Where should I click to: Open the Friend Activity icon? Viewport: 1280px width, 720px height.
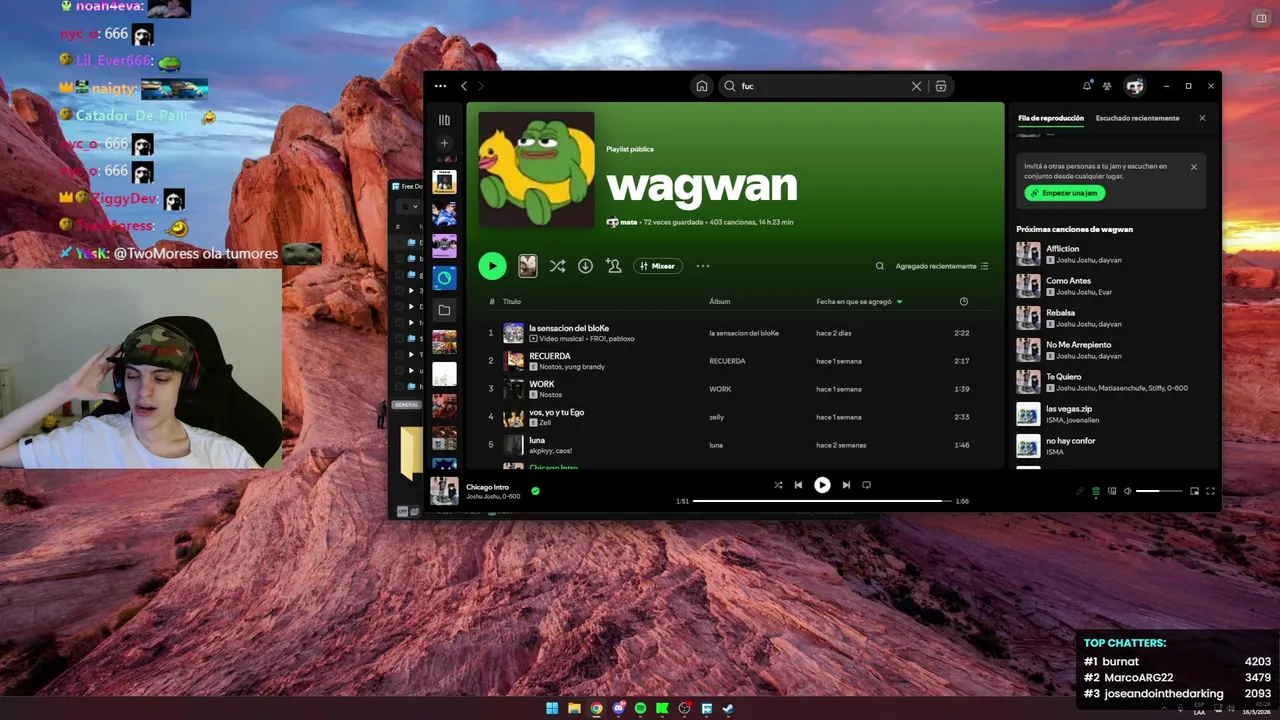click(x=1107, y=86)
